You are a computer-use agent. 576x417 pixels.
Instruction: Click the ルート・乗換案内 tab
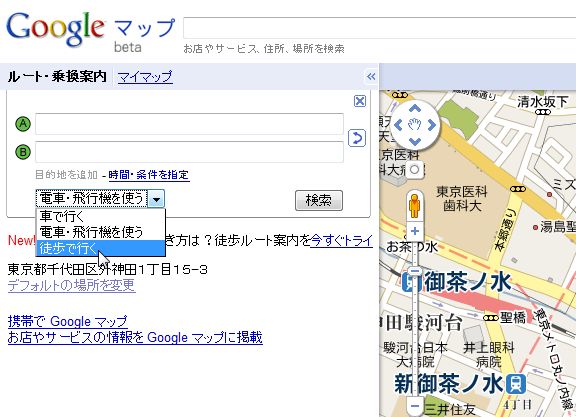(57, 77)
